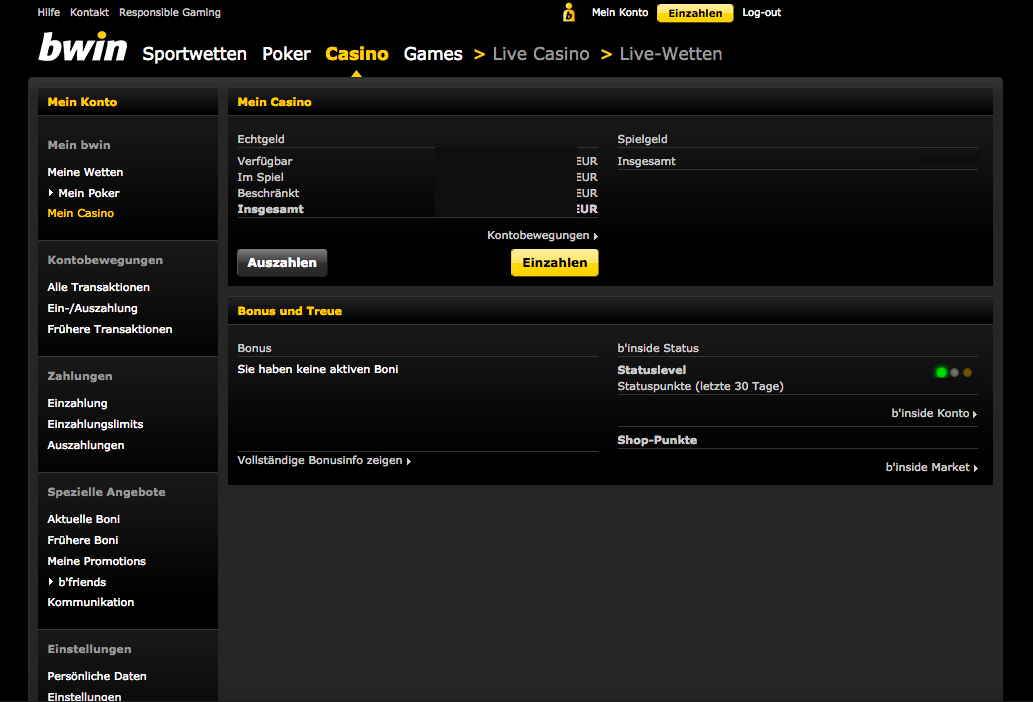Open Kontobewegungen link under balances

click(x=542, y=235)
